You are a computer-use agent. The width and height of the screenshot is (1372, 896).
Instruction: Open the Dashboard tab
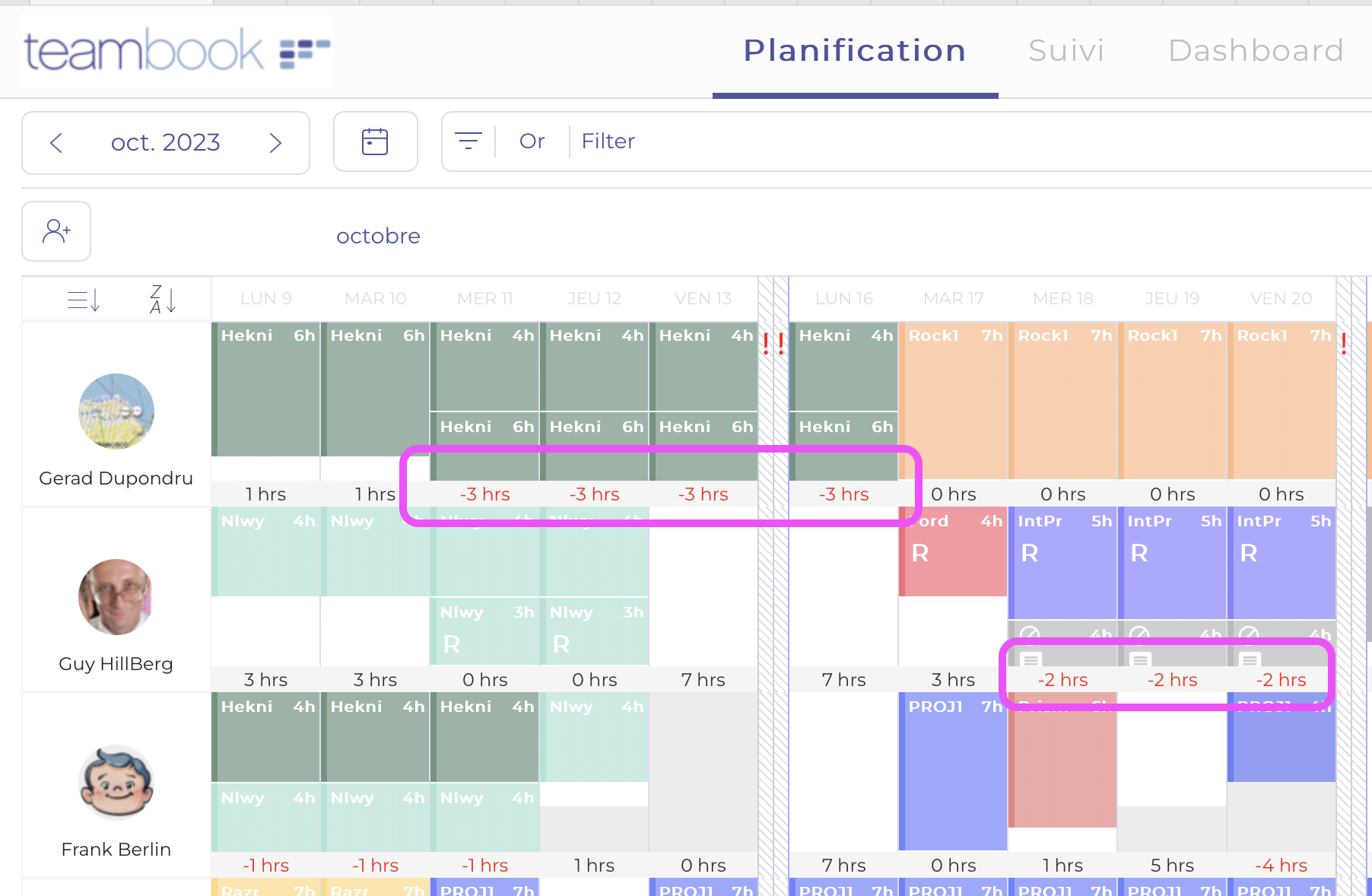[x=1256, y=51]
